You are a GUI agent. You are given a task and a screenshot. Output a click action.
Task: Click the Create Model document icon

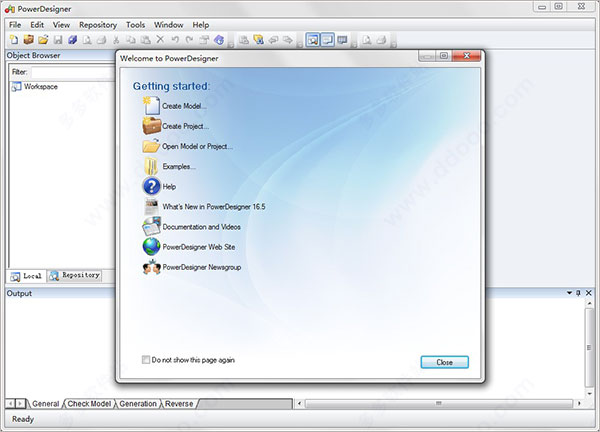point(152,106)
